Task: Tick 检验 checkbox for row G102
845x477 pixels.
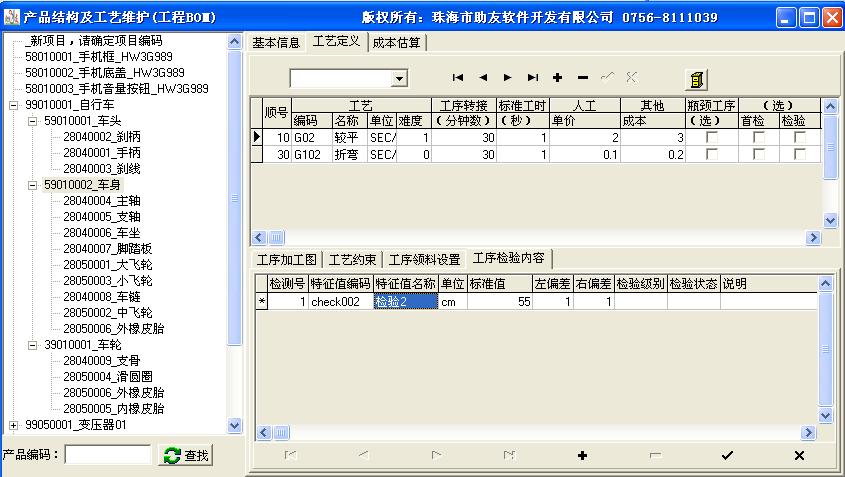Action: point(800,155)
